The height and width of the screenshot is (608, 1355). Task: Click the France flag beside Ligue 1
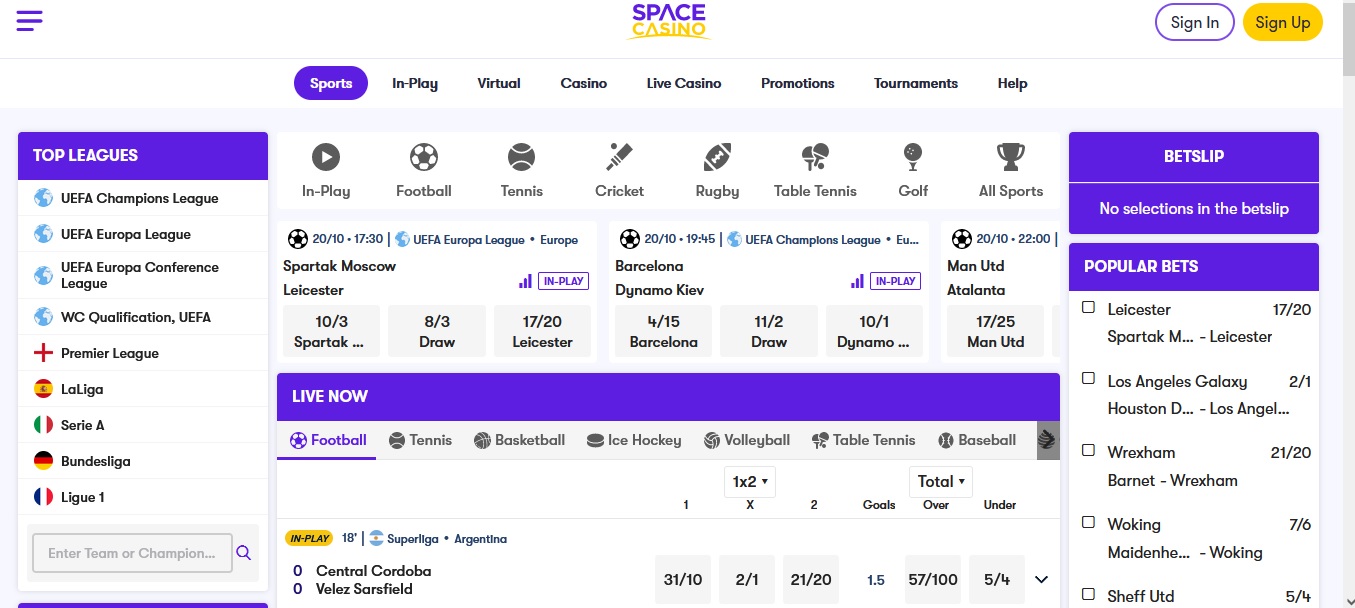43,497
